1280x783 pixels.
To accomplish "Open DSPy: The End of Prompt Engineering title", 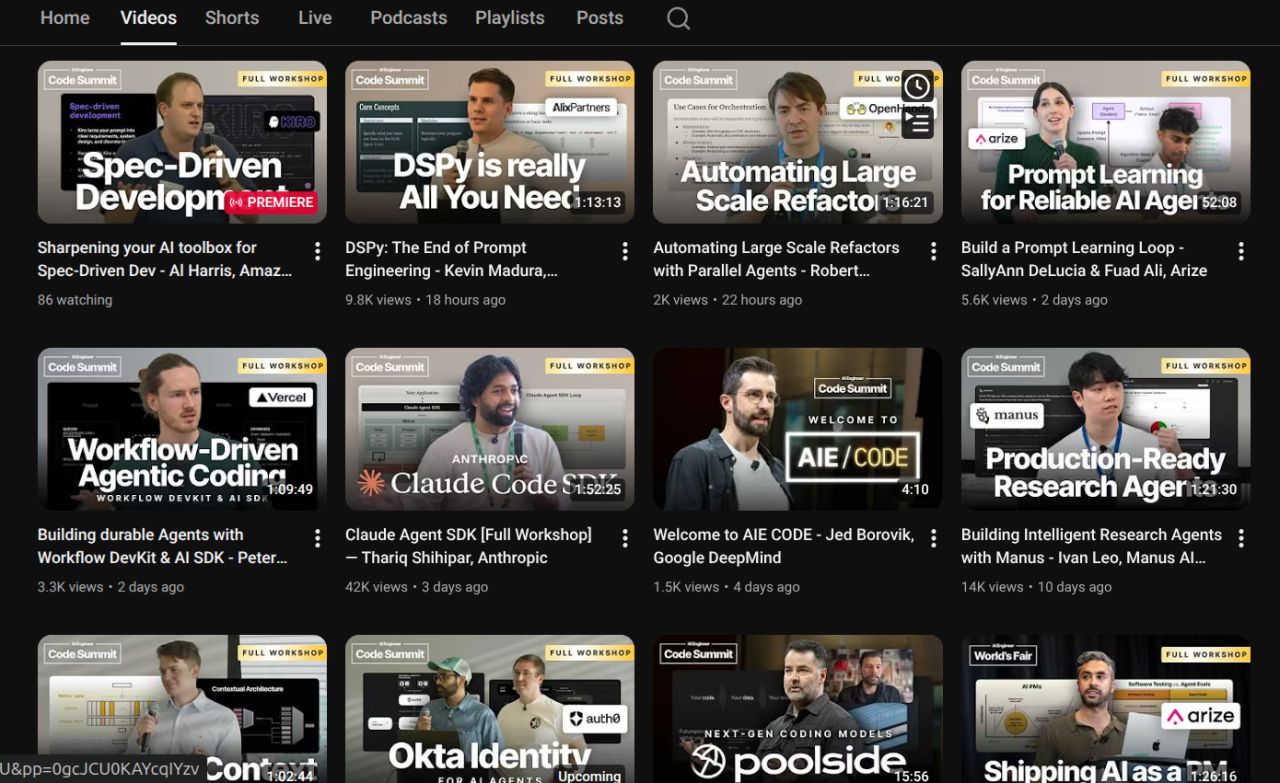I will click(x=436, y=248).
